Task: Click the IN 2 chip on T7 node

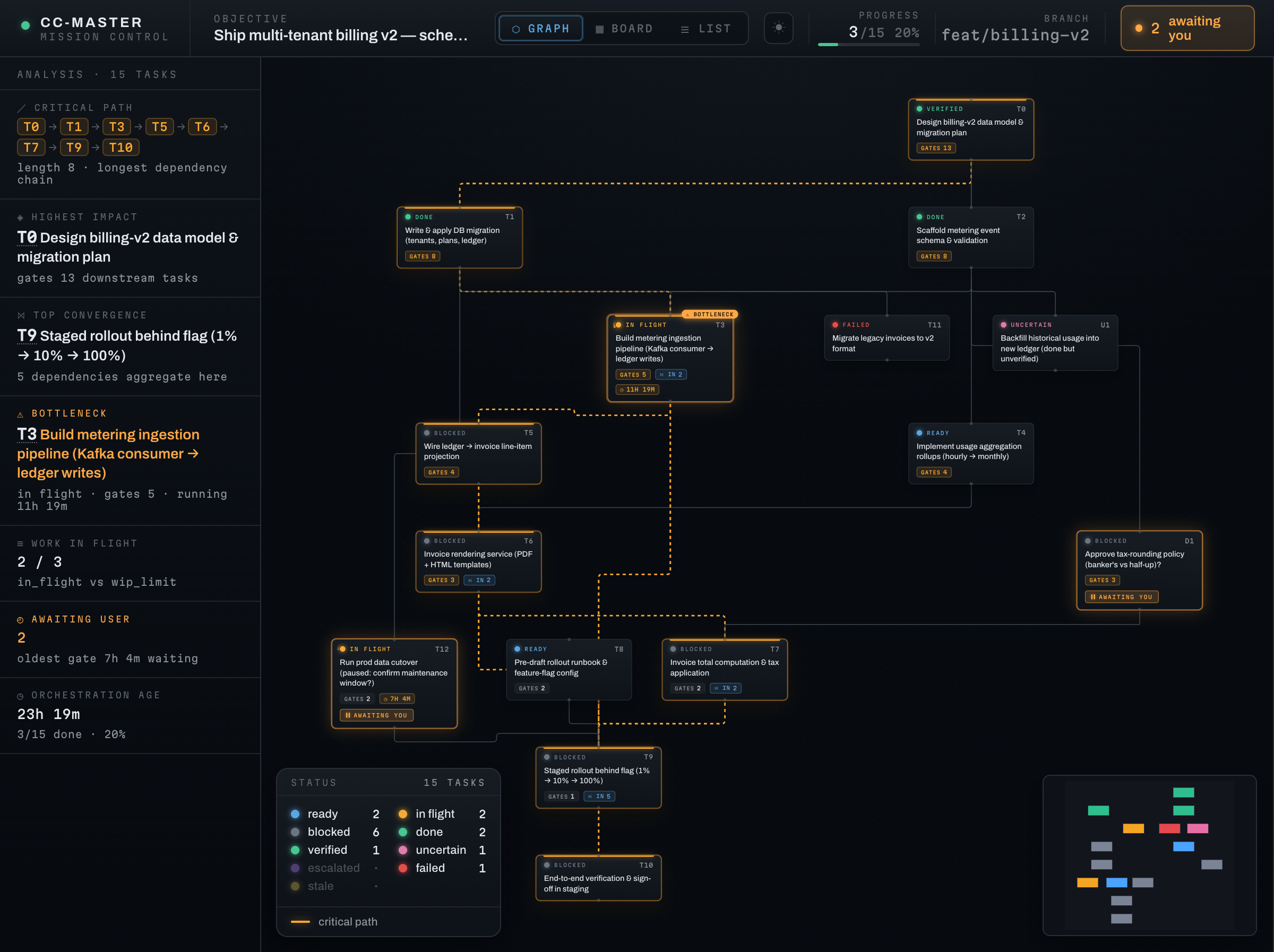Action: tap(726, 688)
